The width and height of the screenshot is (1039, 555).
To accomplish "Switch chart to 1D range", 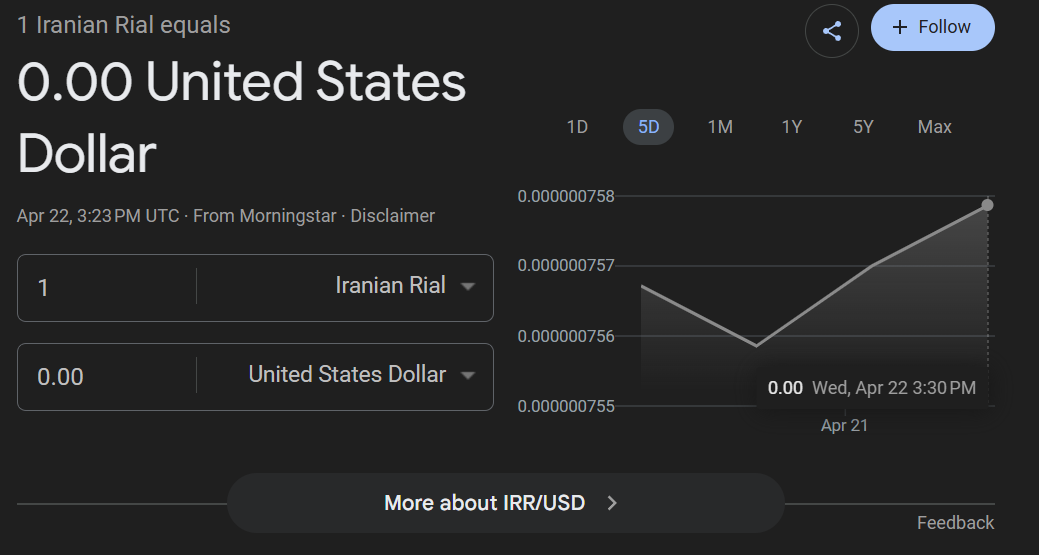I will 577,127.
